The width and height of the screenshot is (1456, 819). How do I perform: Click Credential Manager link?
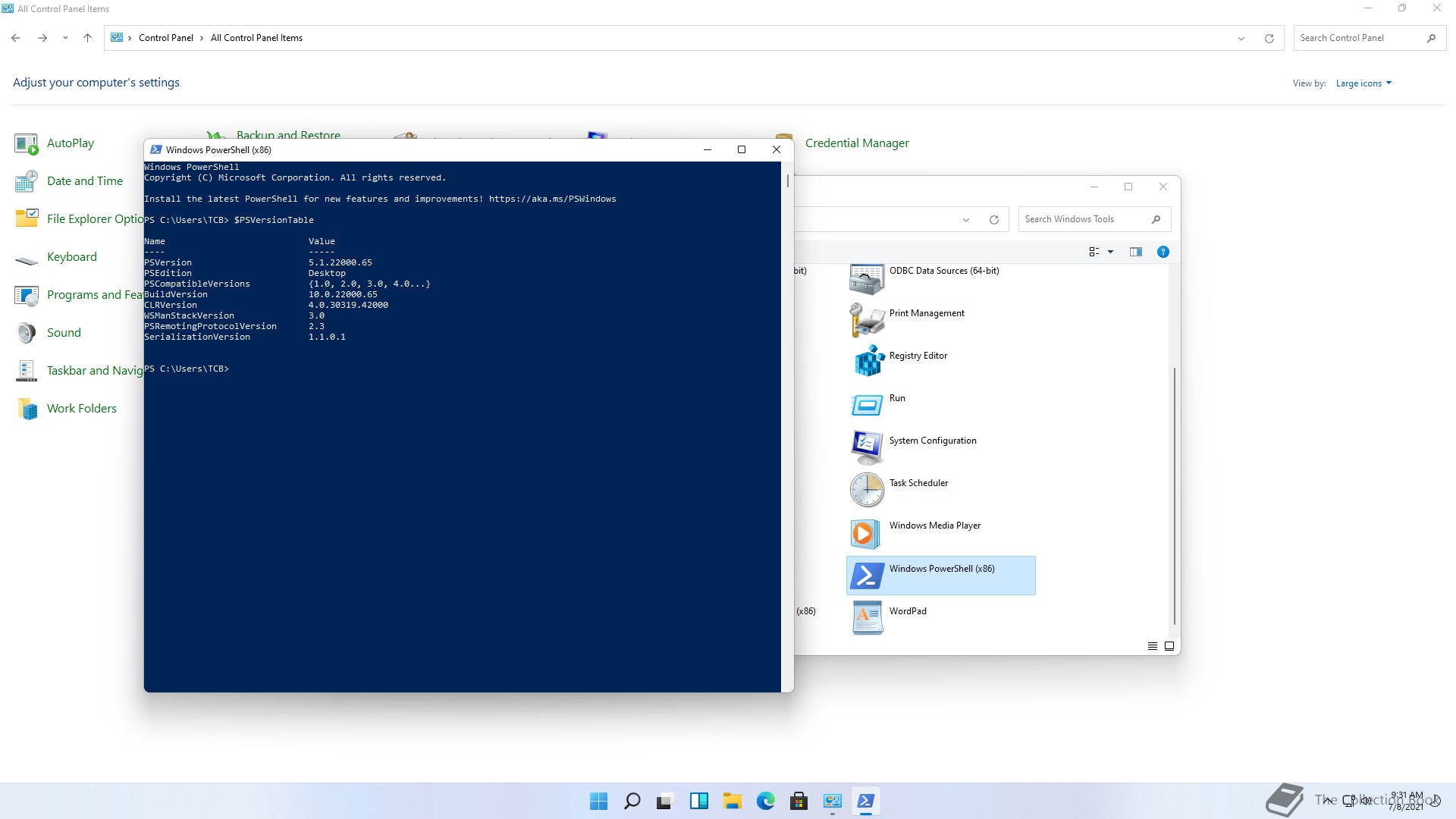[857, 143]
